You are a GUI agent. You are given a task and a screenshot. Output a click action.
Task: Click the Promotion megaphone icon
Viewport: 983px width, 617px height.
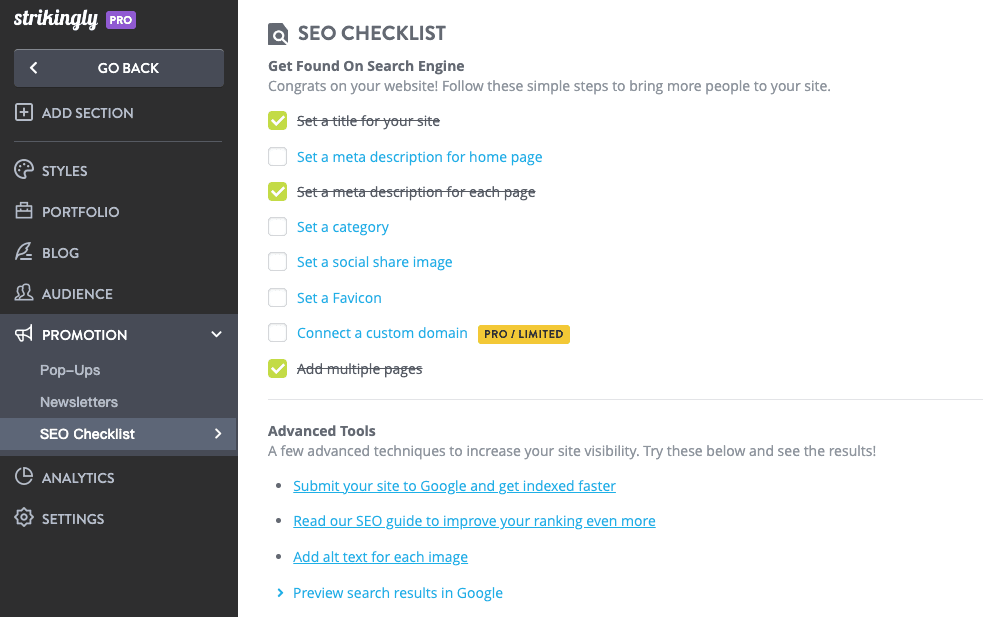[x=24, y=334]
